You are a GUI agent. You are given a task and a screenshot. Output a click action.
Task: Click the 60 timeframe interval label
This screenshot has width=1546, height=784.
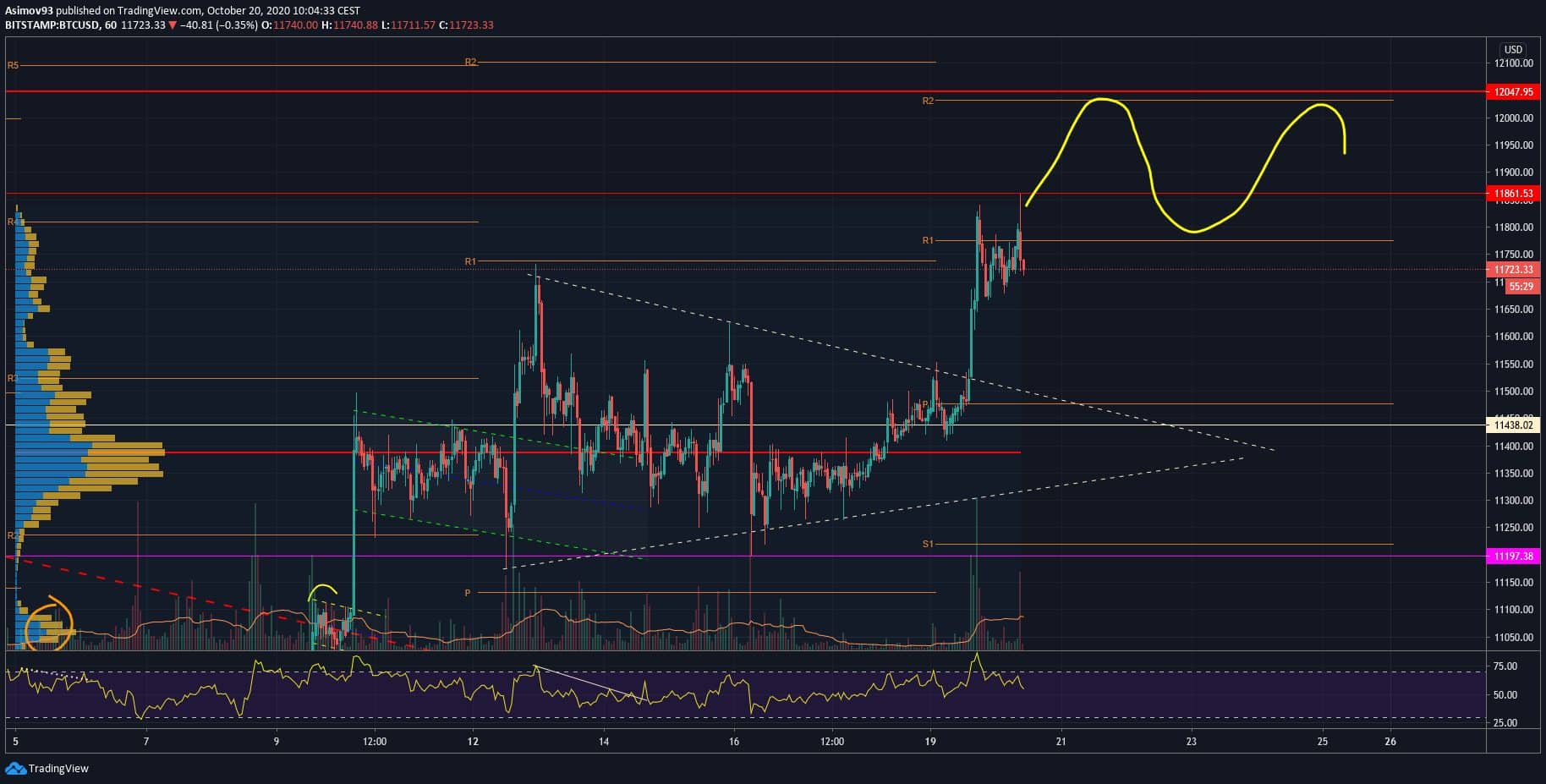point(110,25)
